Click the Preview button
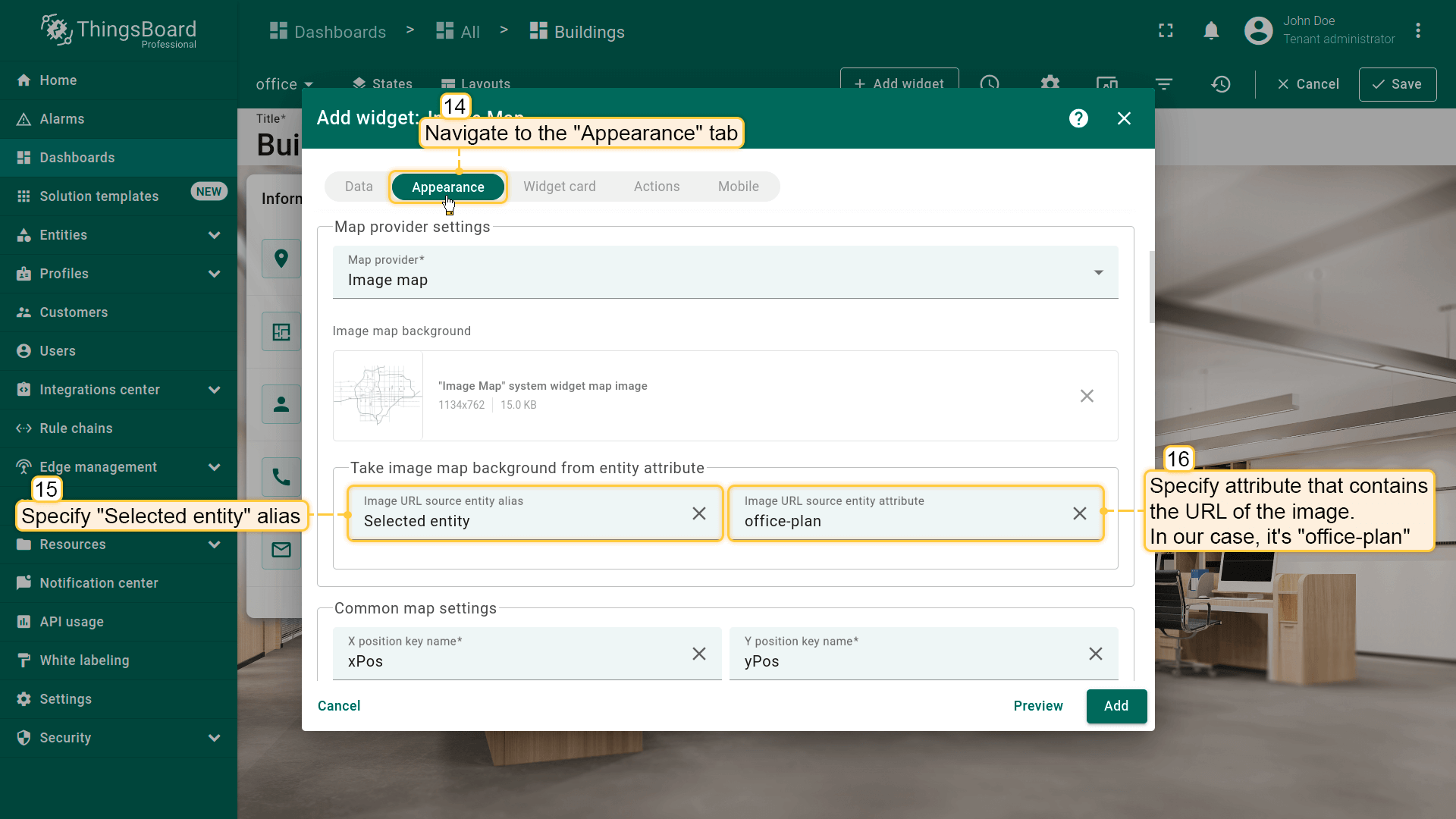The width and height of the screenshot is (1456, 819). click(1037, 706)
